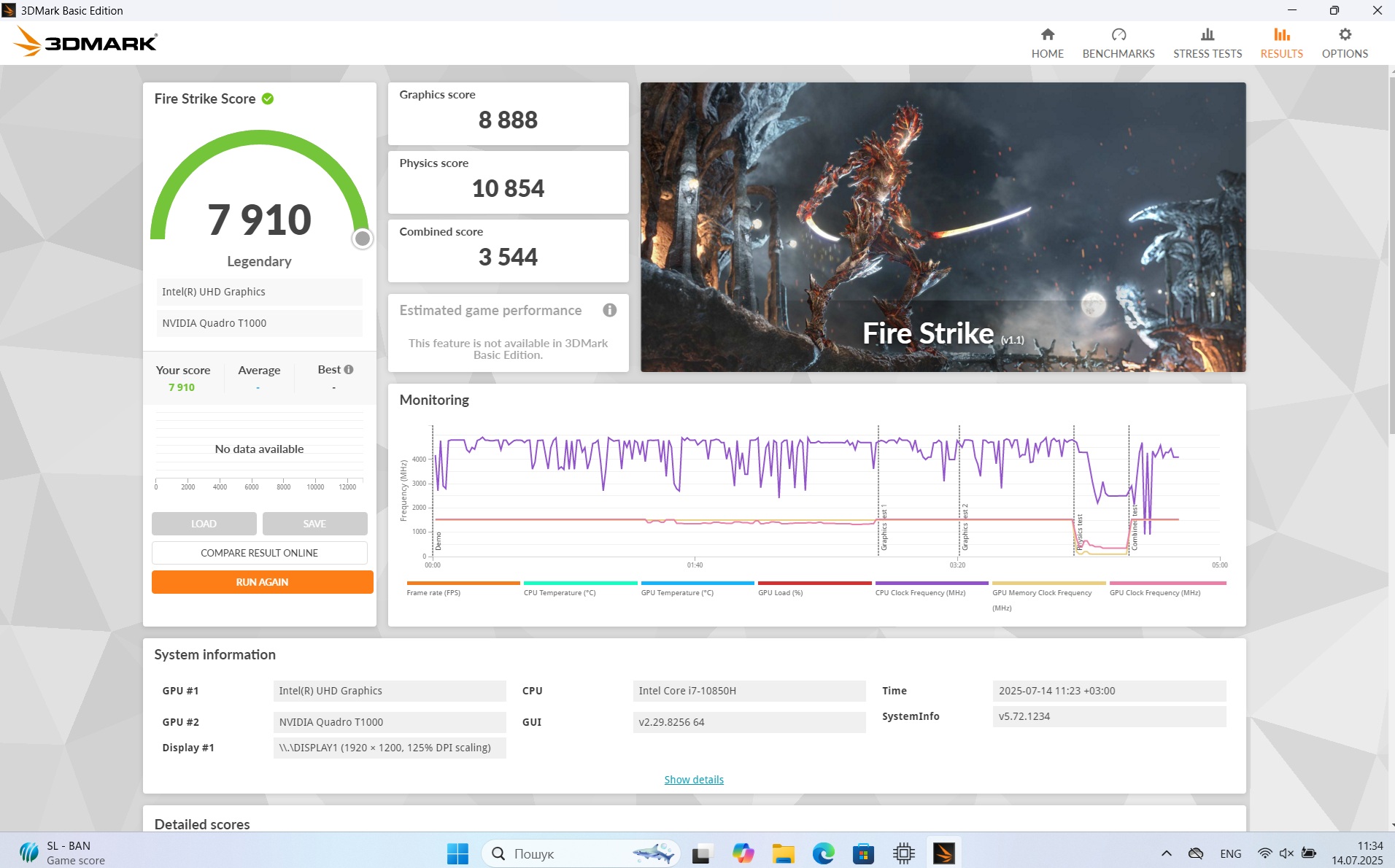Open Task View in the taskbar
The width and height of the screenshot is (1395, 868).
point(702,853)
